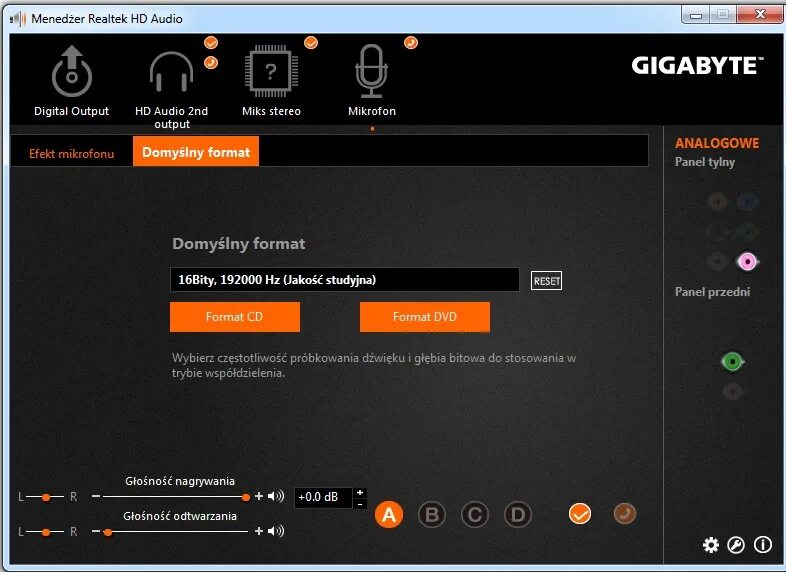
Task: Adjust the recording L-R balance slider
Action: 45,497
